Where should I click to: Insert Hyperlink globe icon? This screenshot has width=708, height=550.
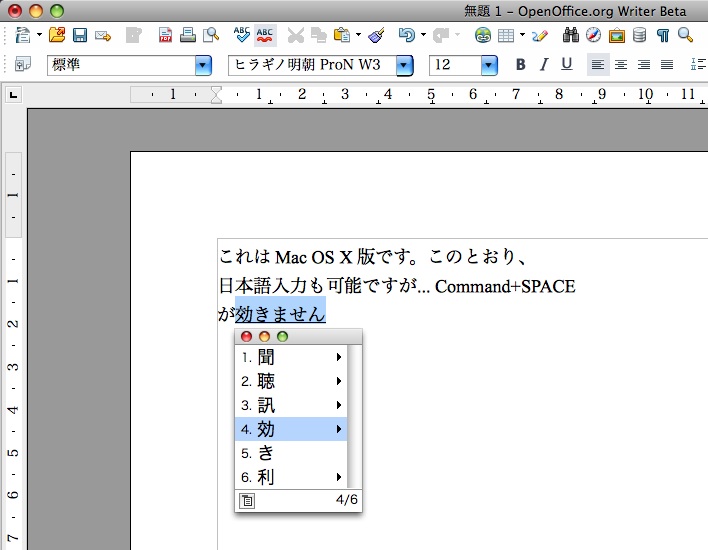click(x=483, y=35)
